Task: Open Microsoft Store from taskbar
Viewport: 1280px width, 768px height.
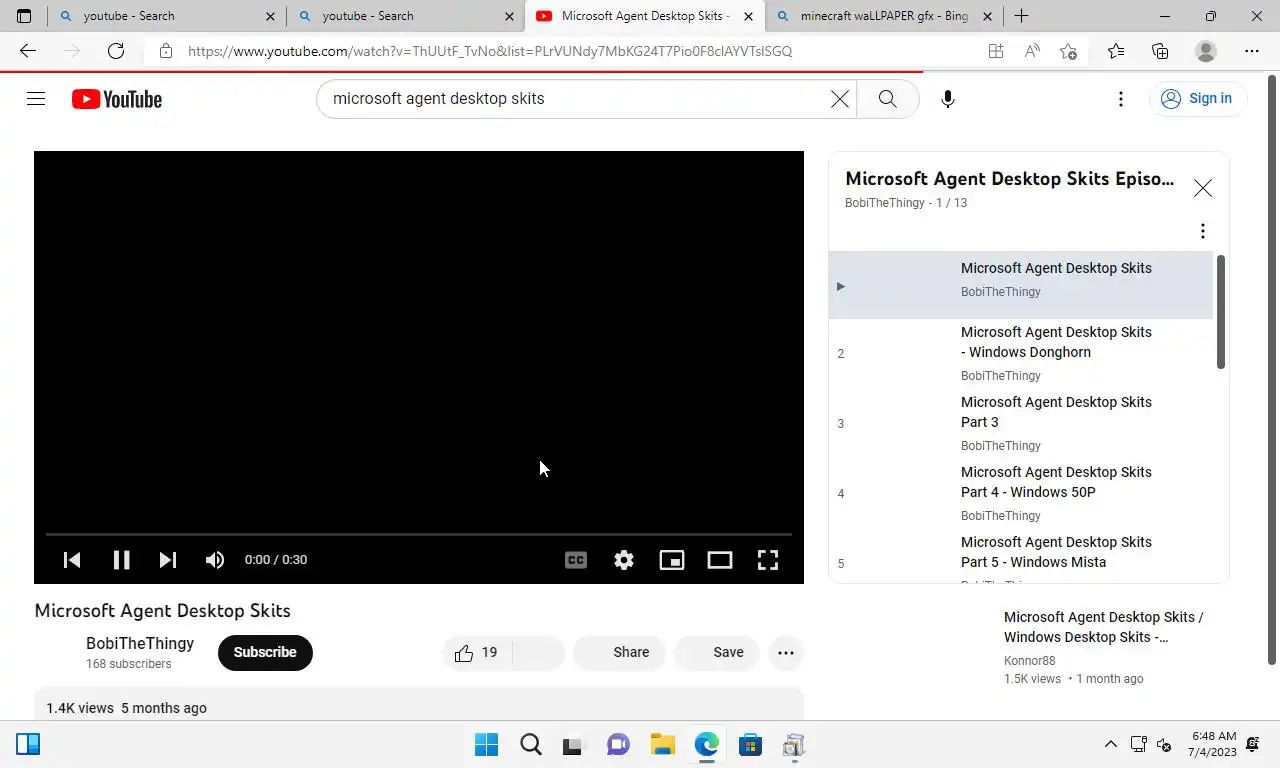Action: click(750, 745)
